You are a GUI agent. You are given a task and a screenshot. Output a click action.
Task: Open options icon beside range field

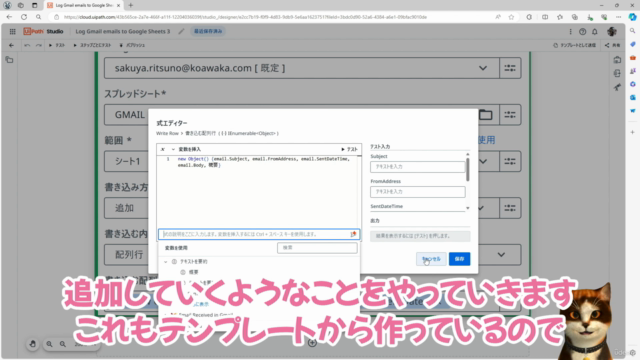(x=510, y=162)
